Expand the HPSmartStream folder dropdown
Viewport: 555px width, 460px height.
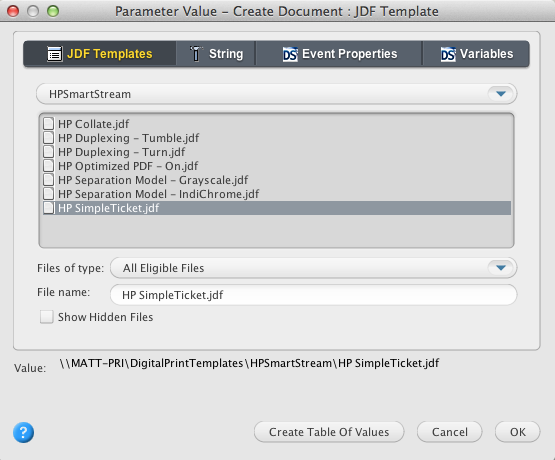[276, 94]
